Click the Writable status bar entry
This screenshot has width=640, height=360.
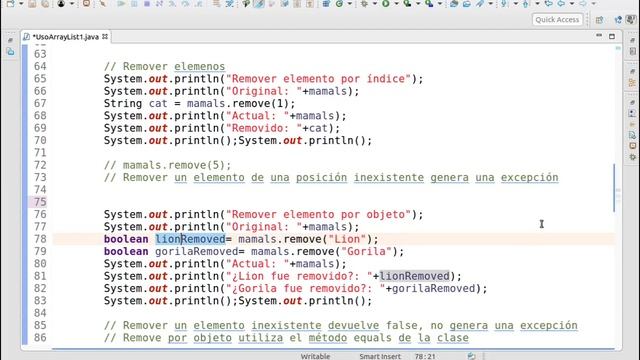pyautogui.click(x=315, y=356)
